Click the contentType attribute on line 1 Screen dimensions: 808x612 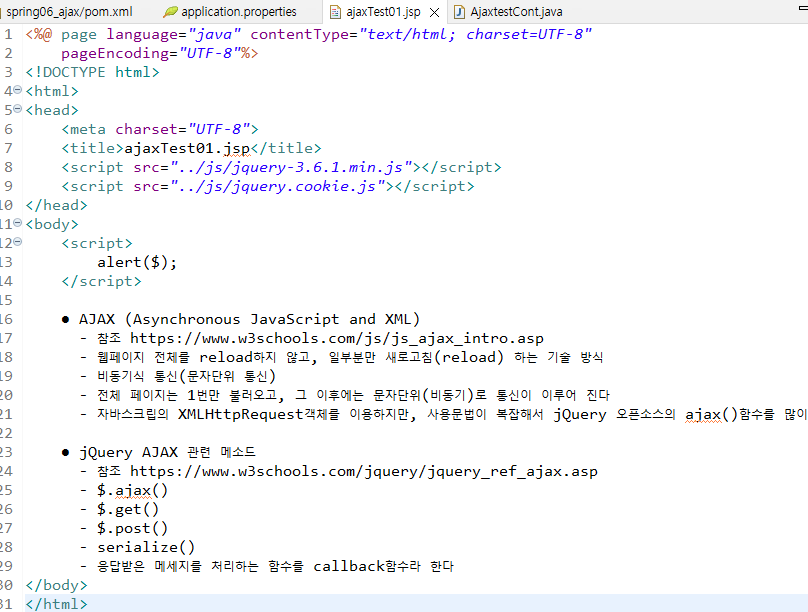coord(300,35)
